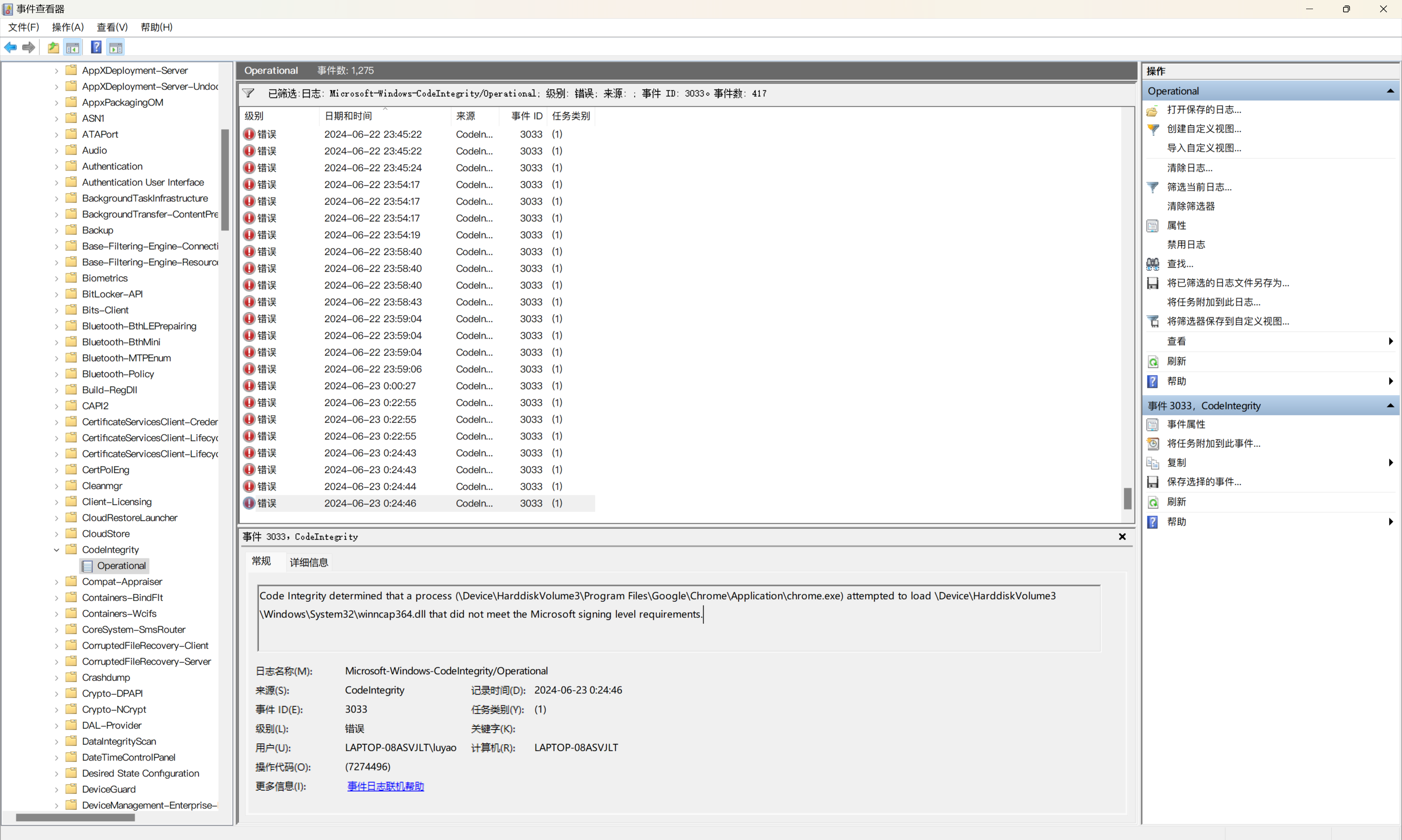Click the back arrow toolbar icon
This screenshot has width=1402, height=840.
(x=10, y=47)
